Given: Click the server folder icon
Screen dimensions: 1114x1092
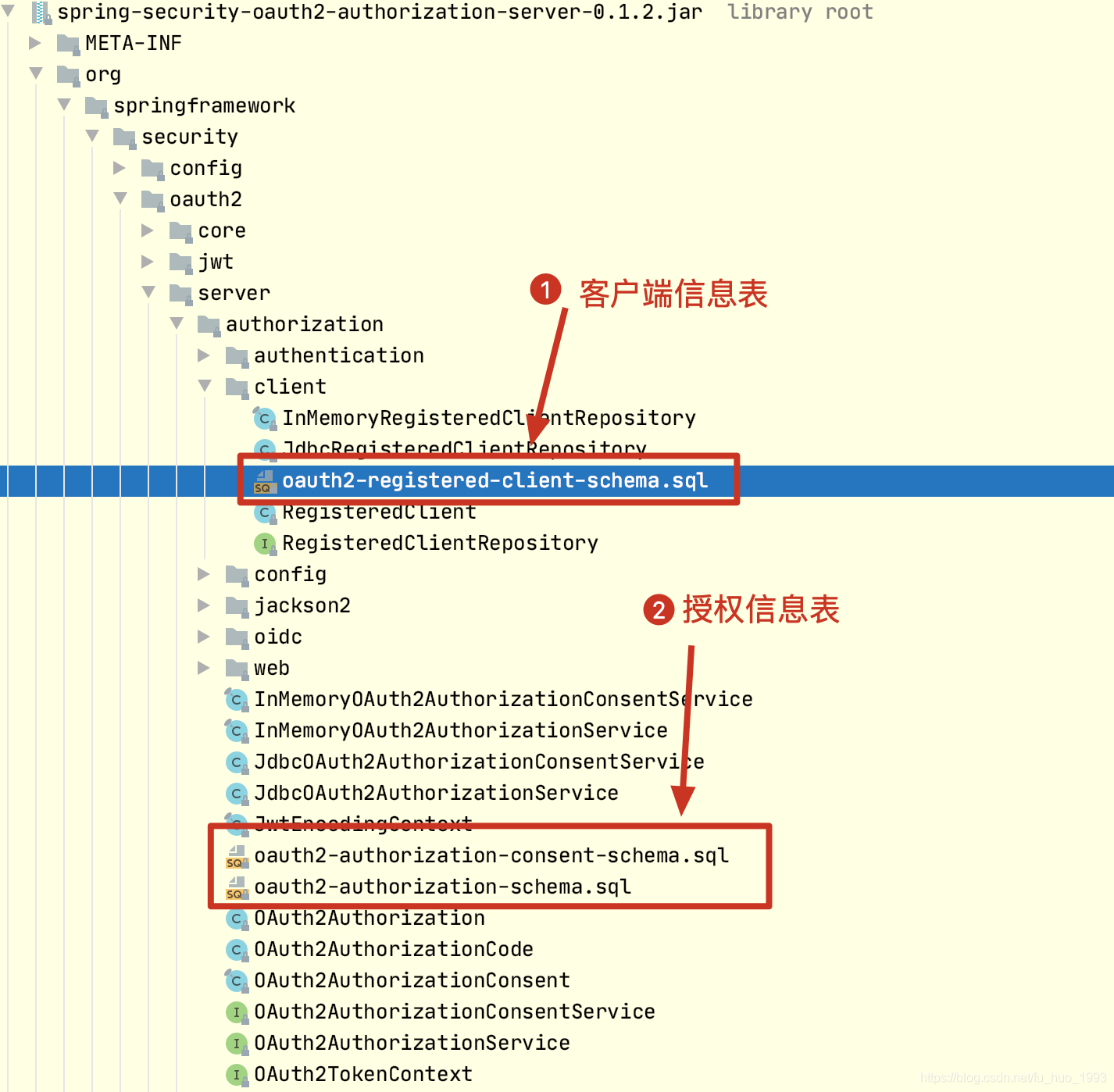Looking at the screenshot, I should coord(180,294).
